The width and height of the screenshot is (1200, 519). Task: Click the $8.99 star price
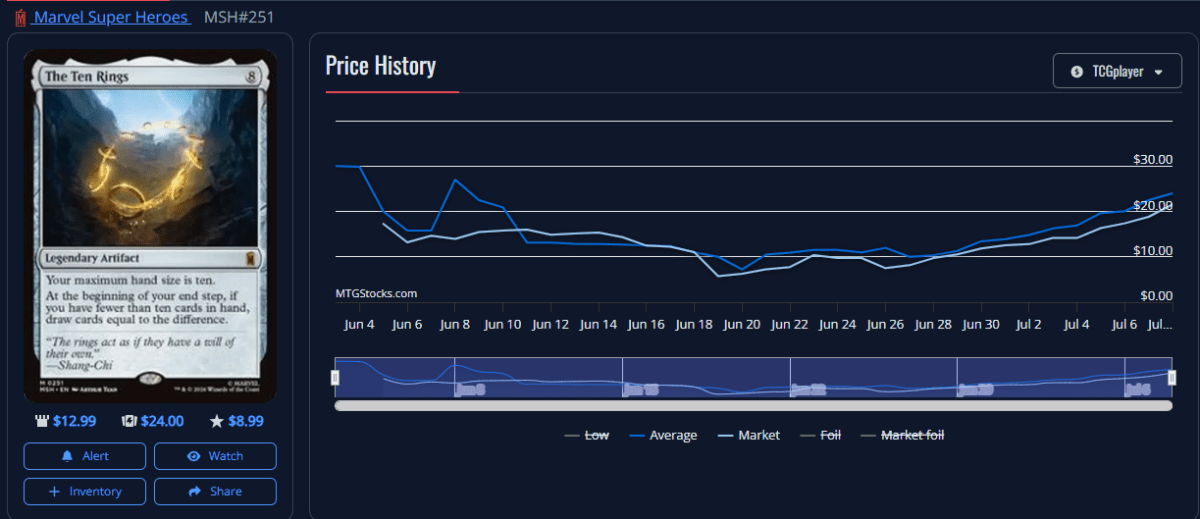point(246,421)
